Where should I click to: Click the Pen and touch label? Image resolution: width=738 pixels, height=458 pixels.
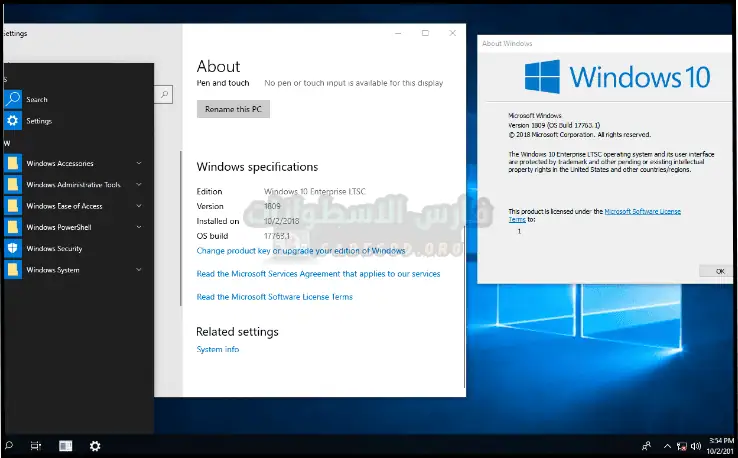pos(223,83)
